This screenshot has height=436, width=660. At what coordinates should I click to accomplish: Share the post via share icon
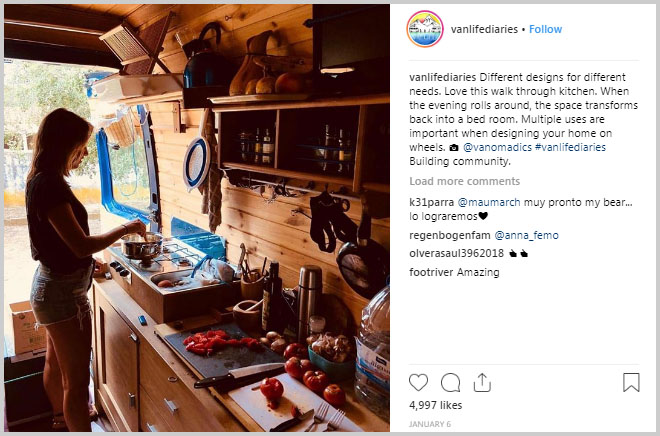pyautogui.click(x=482, y=383)
